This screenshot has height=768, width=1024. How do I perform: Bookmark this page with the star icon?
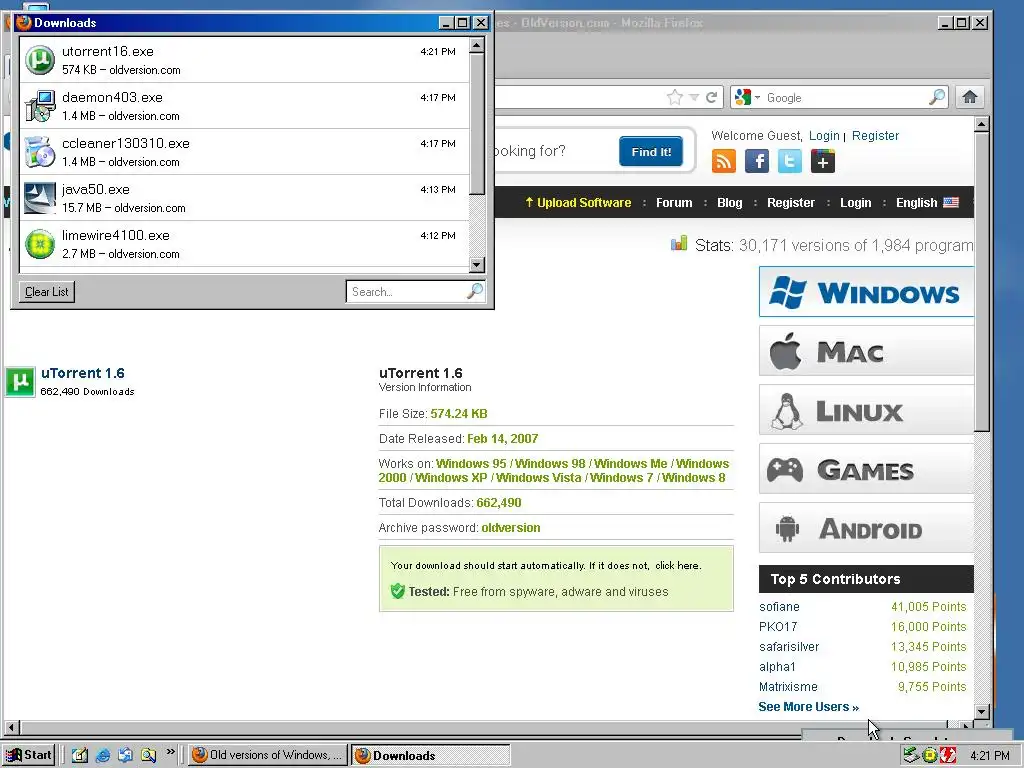coord(675,97)
